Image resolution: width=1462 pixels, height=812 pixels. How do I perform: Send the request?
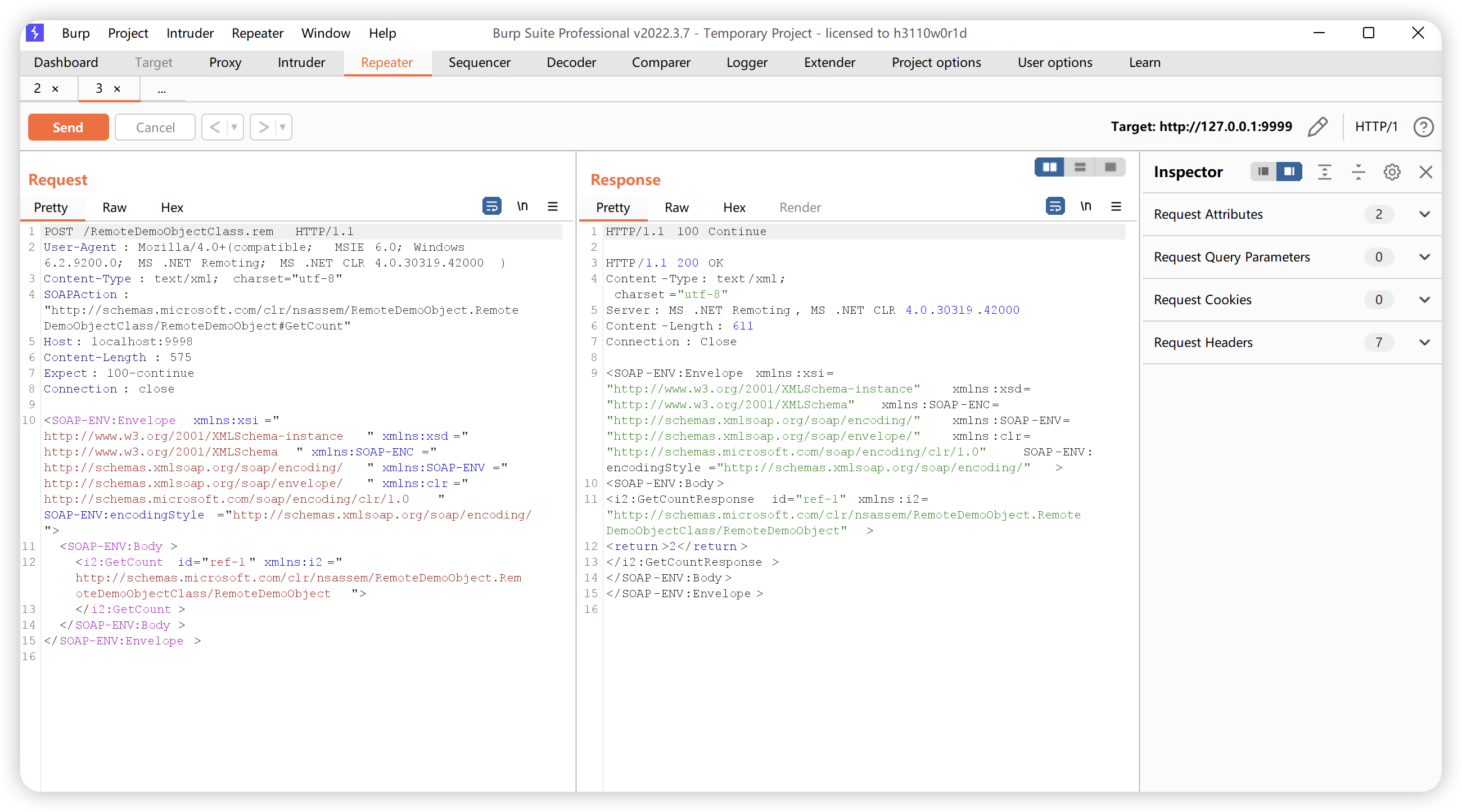pyautogui.click(x=68, y=127)
